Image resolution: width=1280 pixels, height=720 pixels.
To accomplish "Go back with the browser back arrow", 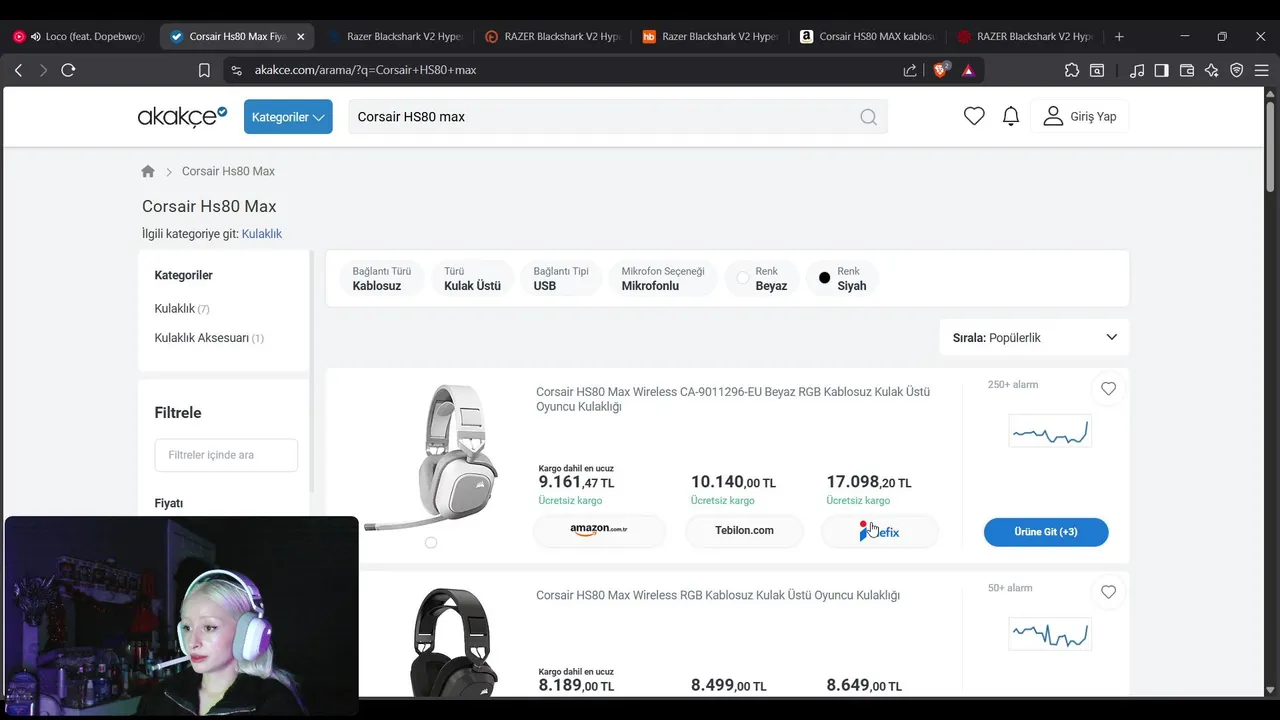I will pyautogui.click(x=18, y=70).
